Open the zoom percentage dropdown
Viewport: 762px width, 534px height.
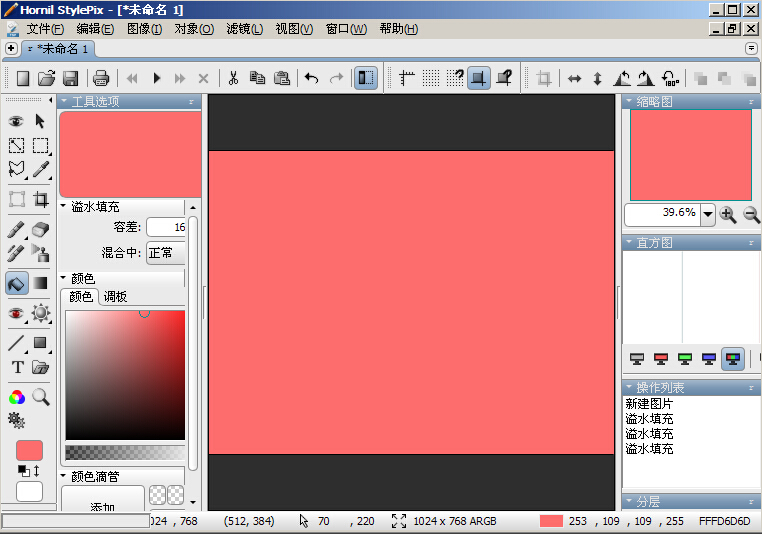(x=708, y=214)
